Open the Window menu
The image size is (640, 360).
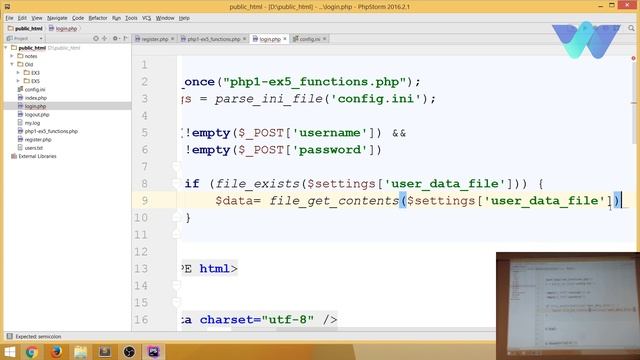165,18
